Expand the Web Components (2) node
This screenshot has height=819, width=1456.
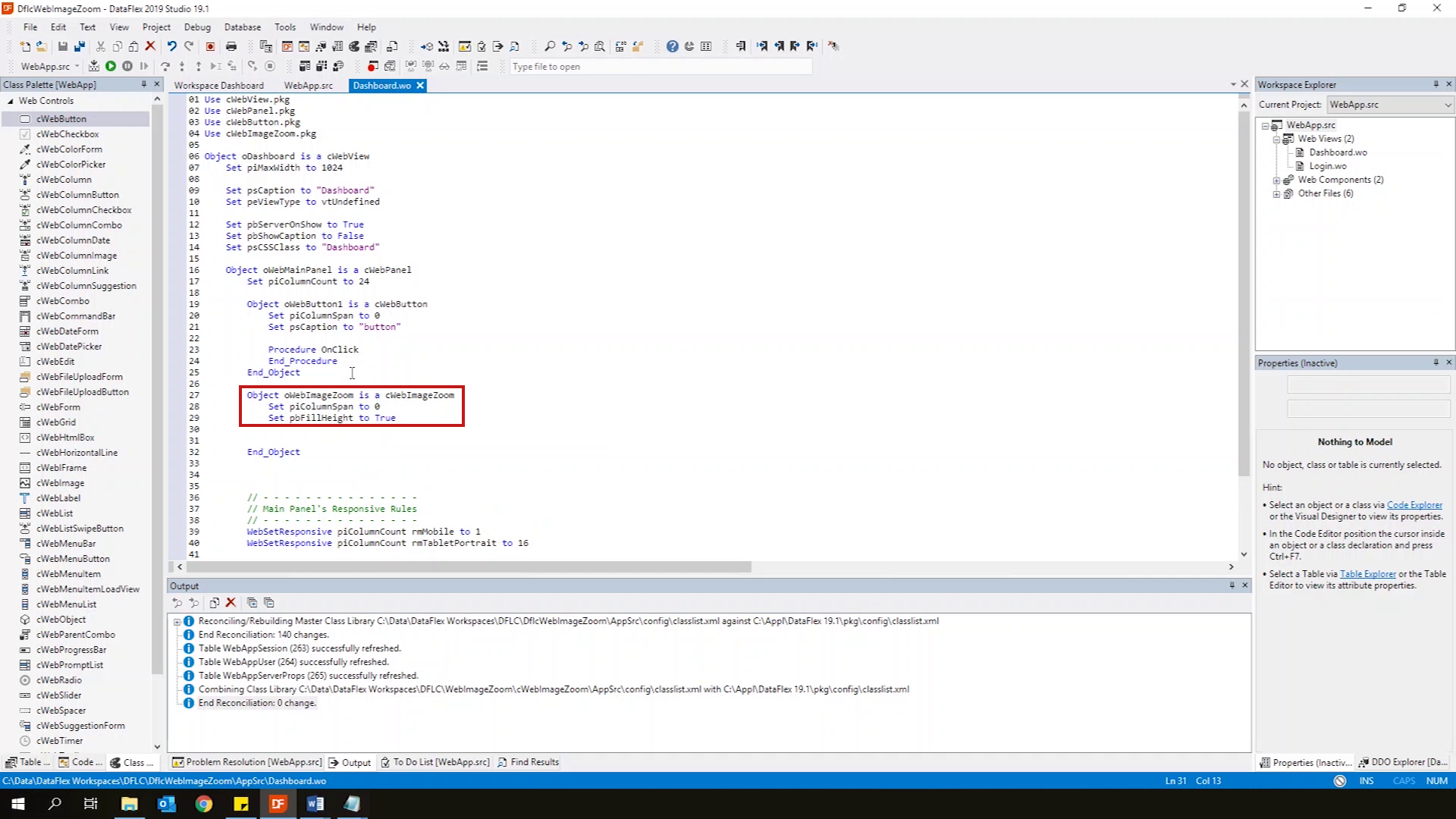1276,180
